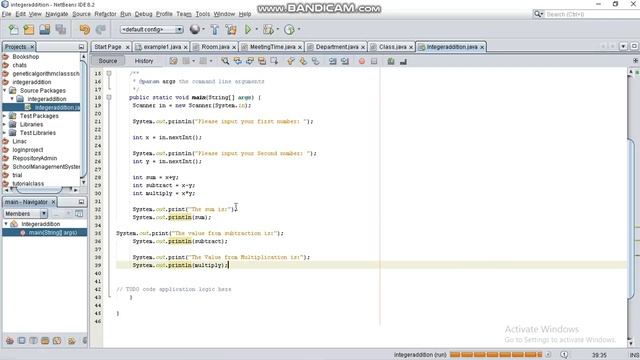The height and width of the screenshot is (360, 640).
Task: Click the Last Edit icon in editor toolbar
Action: tap(173, 61)
